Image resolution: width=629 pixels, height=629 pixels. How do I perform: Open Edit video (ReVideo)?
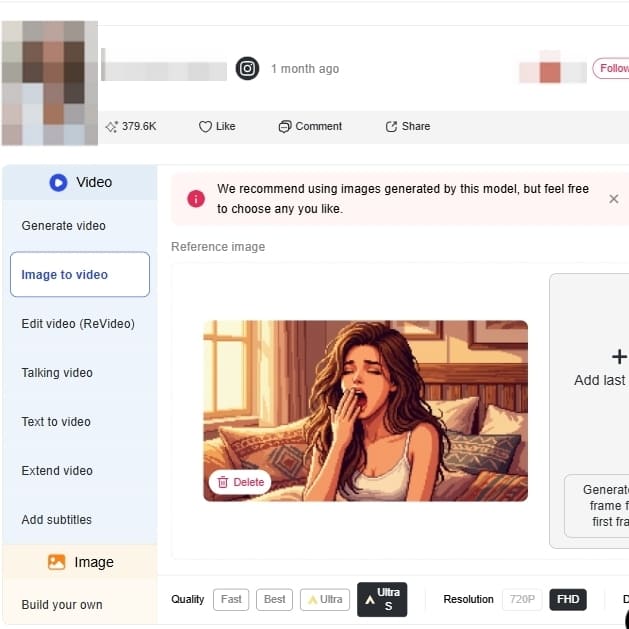click(78, 324)
